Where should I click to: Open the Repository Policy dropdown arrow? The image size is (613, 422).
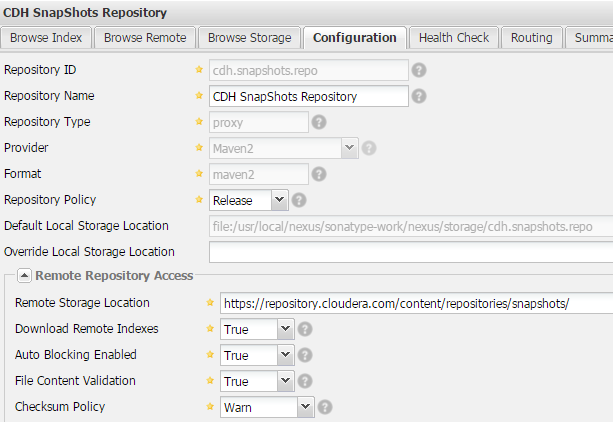pos(279,200)
